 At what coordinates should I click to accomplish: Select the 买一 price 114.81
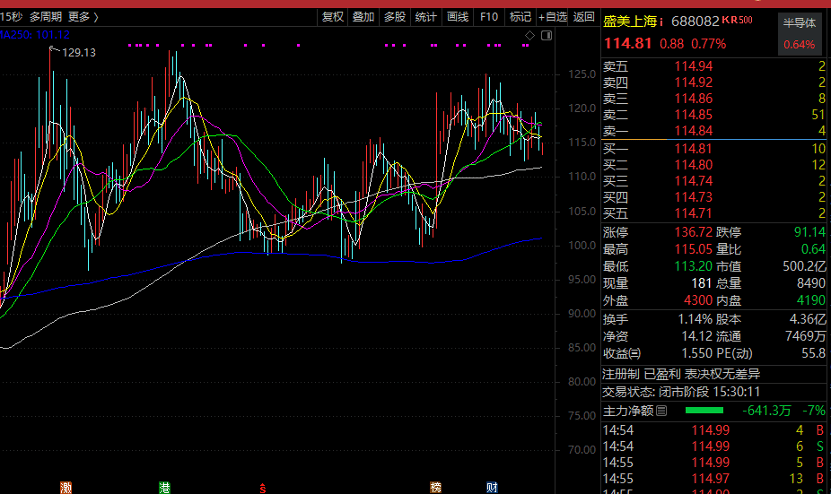(694, 149)
